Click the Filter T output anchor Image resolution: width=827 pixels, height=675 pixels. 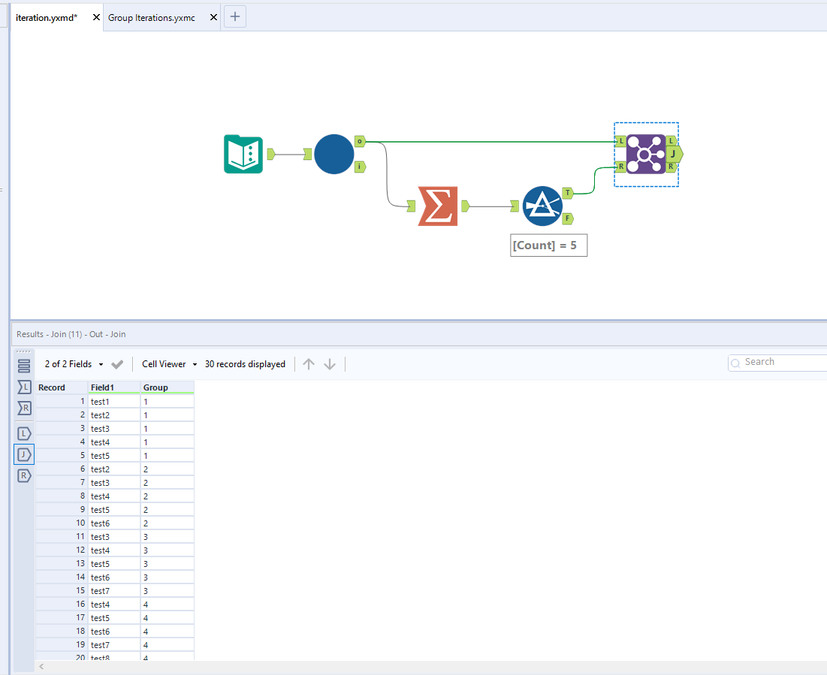pos(568,193)
